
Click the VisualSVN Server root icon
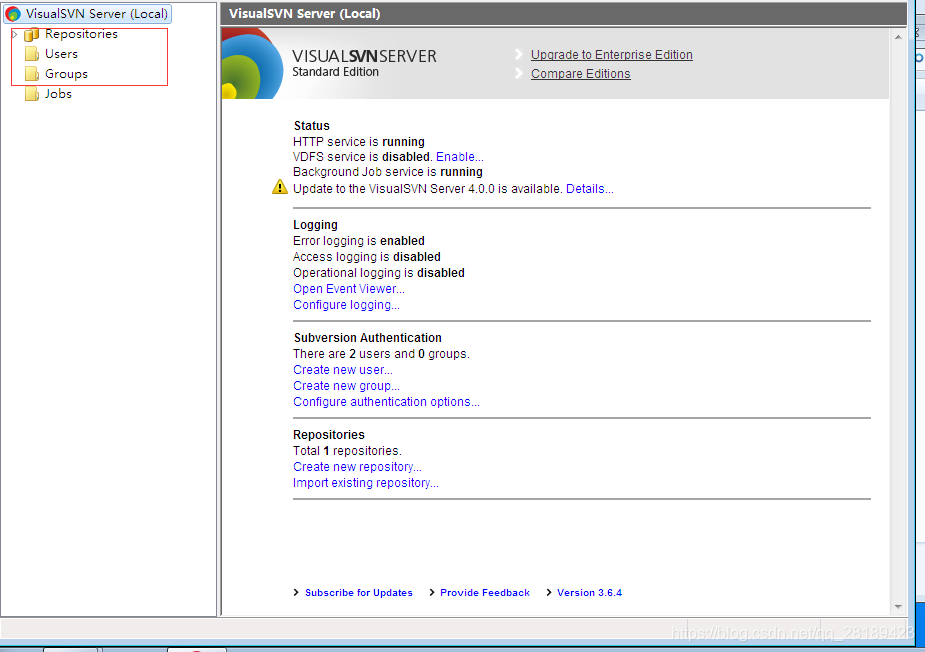[x=13, y=14]
